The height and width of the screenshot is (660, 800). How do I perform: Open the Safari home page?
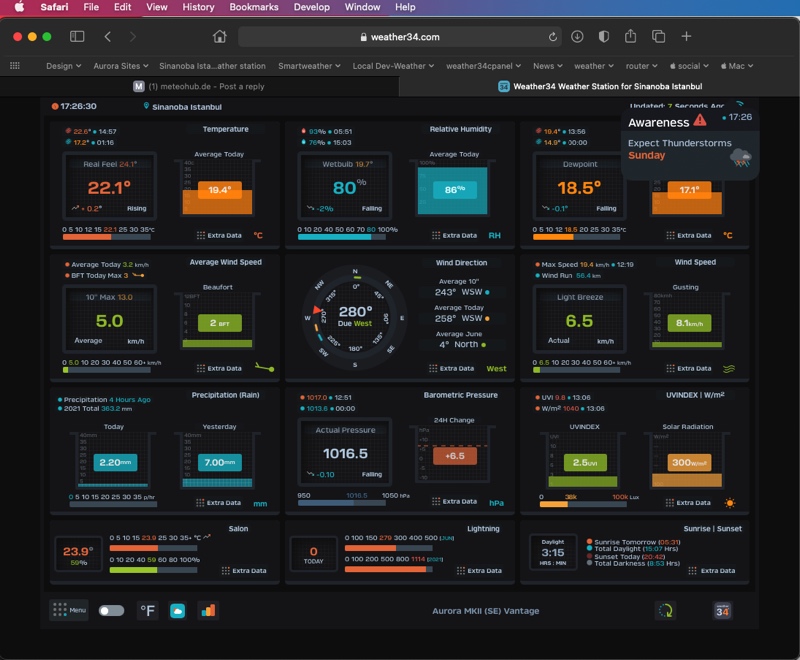[219, 36]
